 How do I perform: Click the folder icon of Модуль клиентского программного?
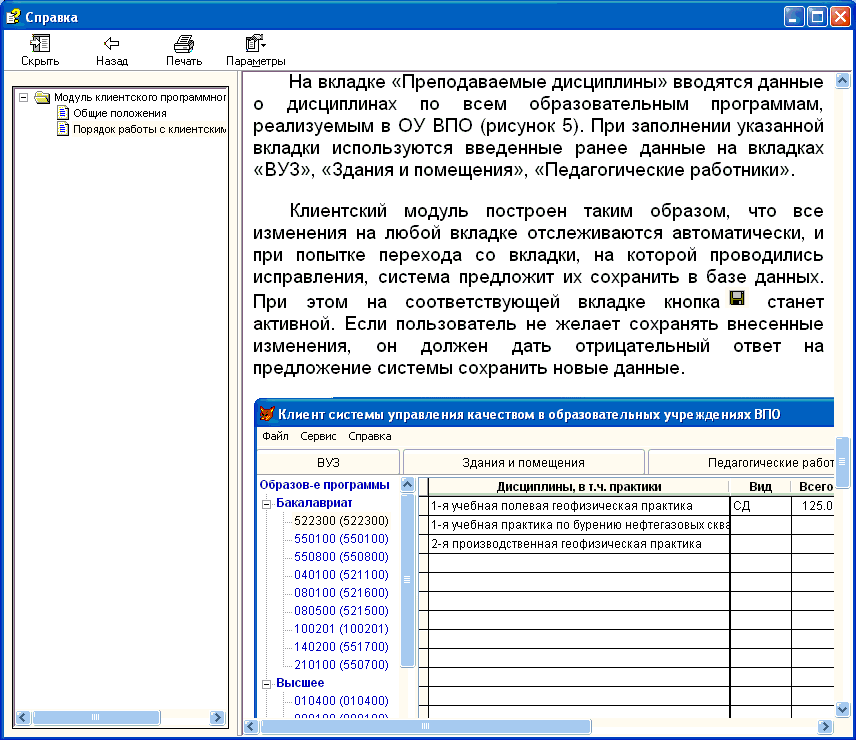(x=42, y=97)
